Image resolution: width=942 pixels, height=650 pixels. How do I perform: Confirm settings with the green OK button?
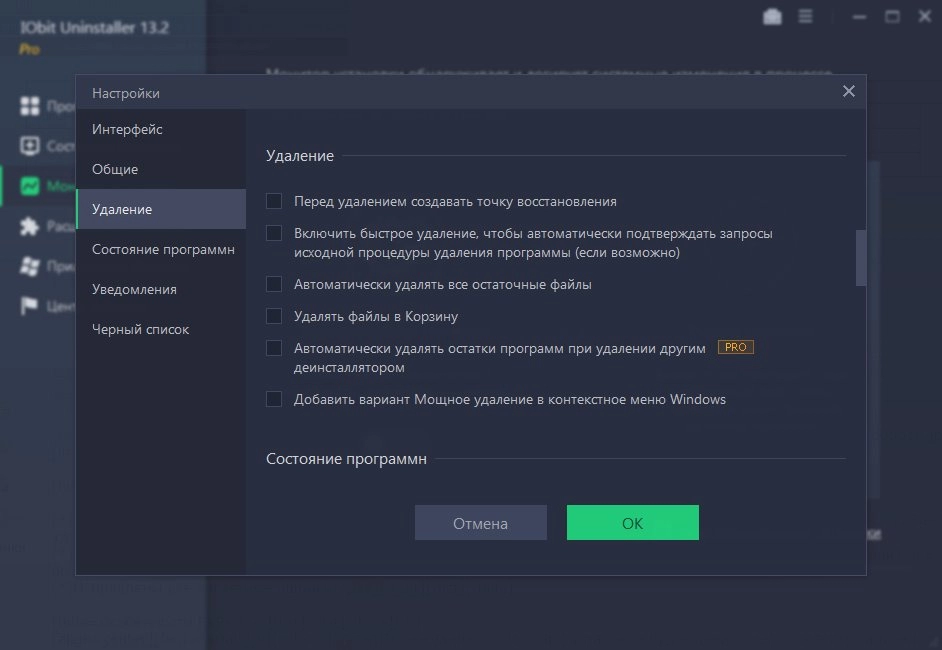click(633, 523)
